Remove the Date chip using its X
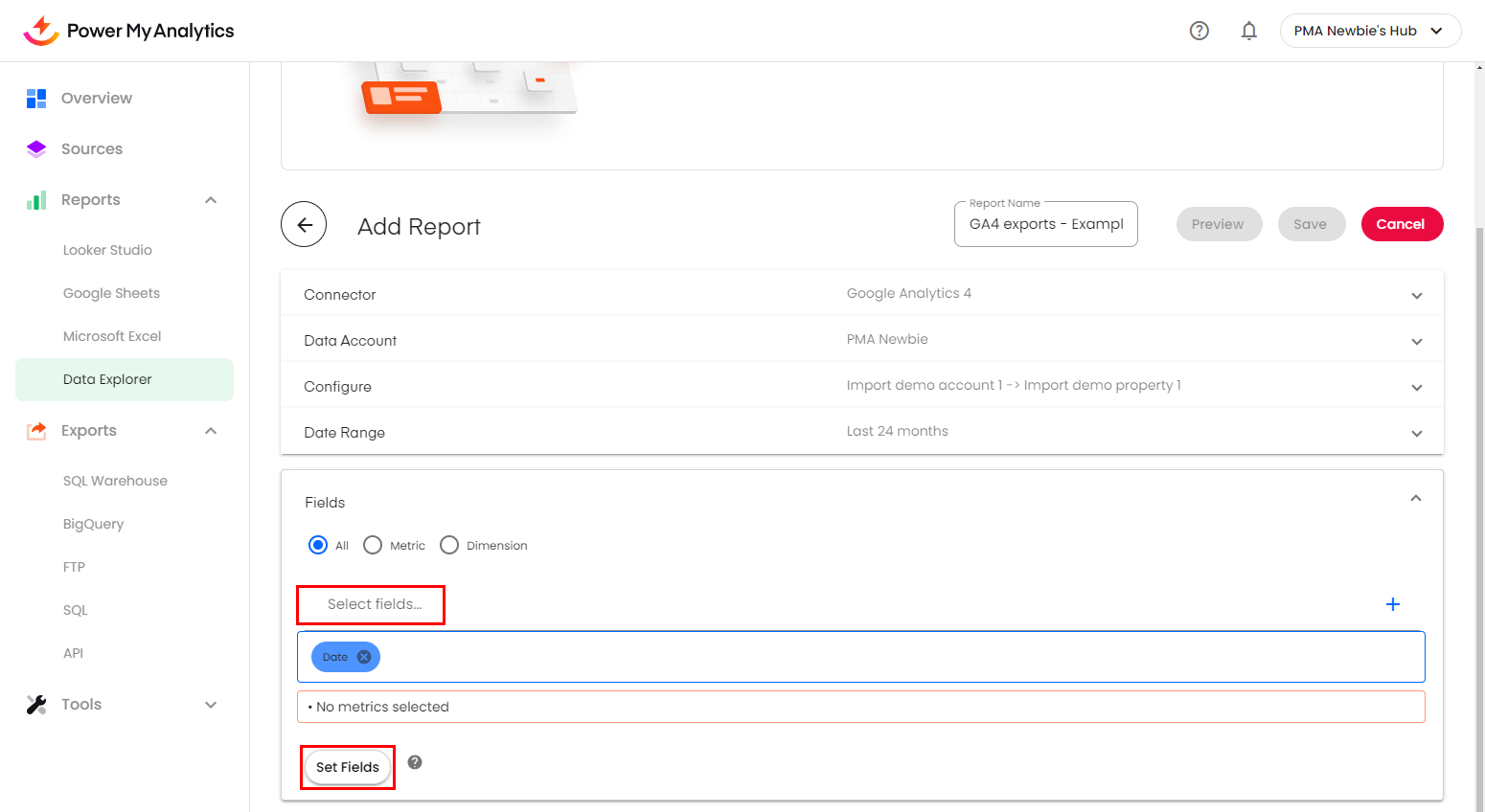The image size is (1485, 812). (364, 657)
